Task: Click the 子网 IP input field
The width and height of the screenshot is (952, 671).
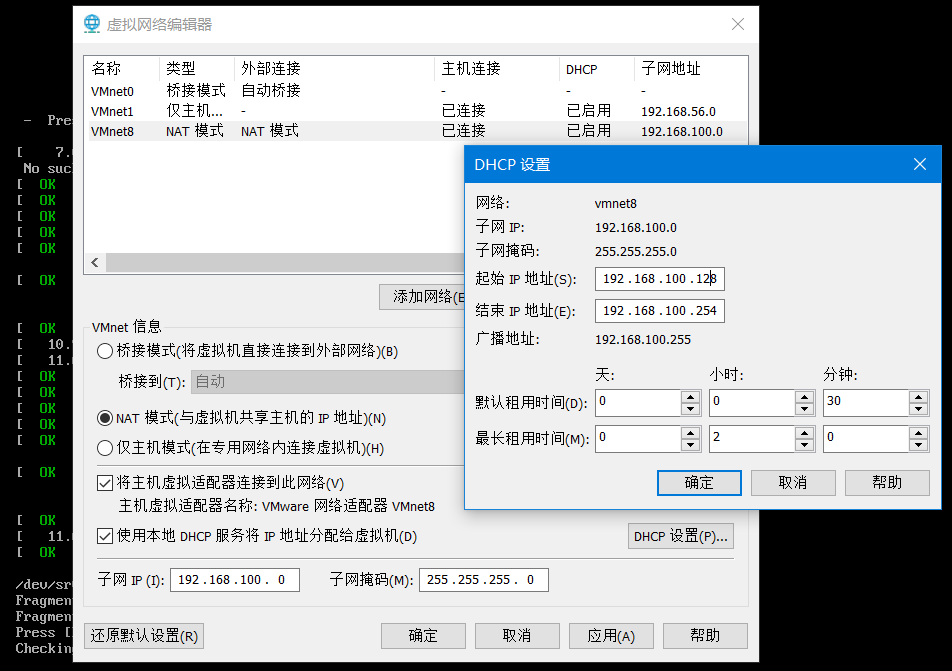Action: coord(235,580)
